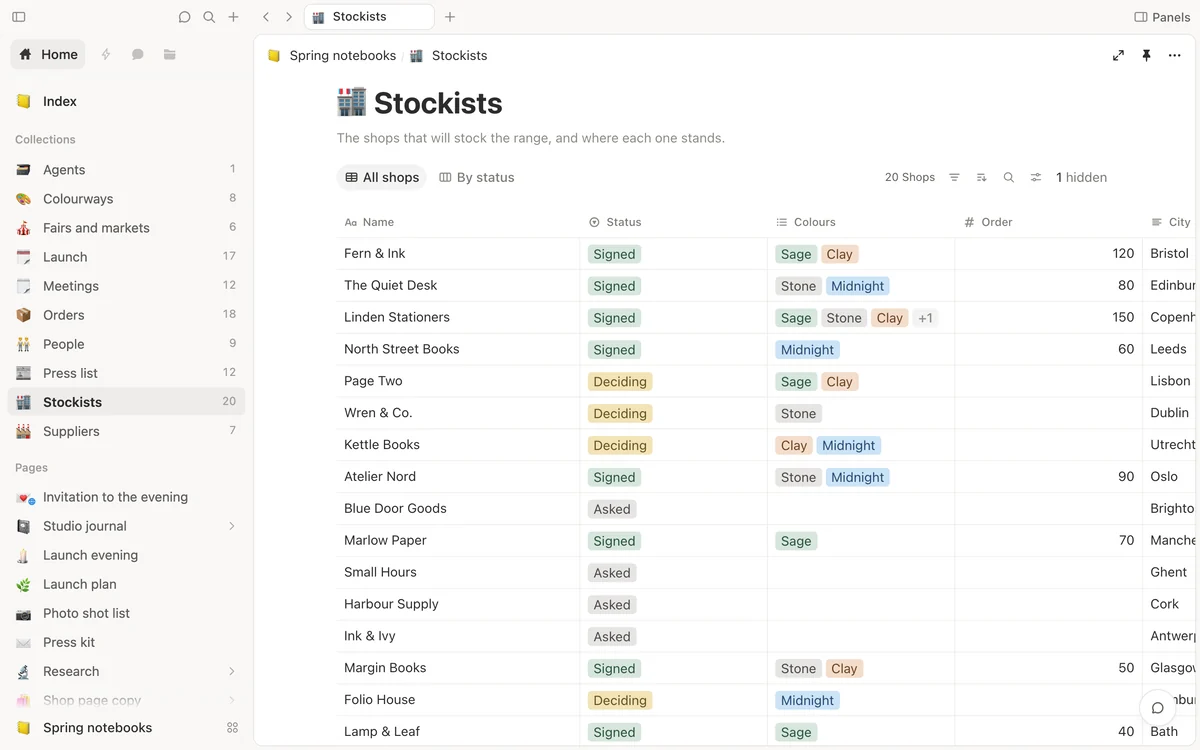Pin the Stockists page
This screenshot has height=750, width=1200.
(1147, 55)
